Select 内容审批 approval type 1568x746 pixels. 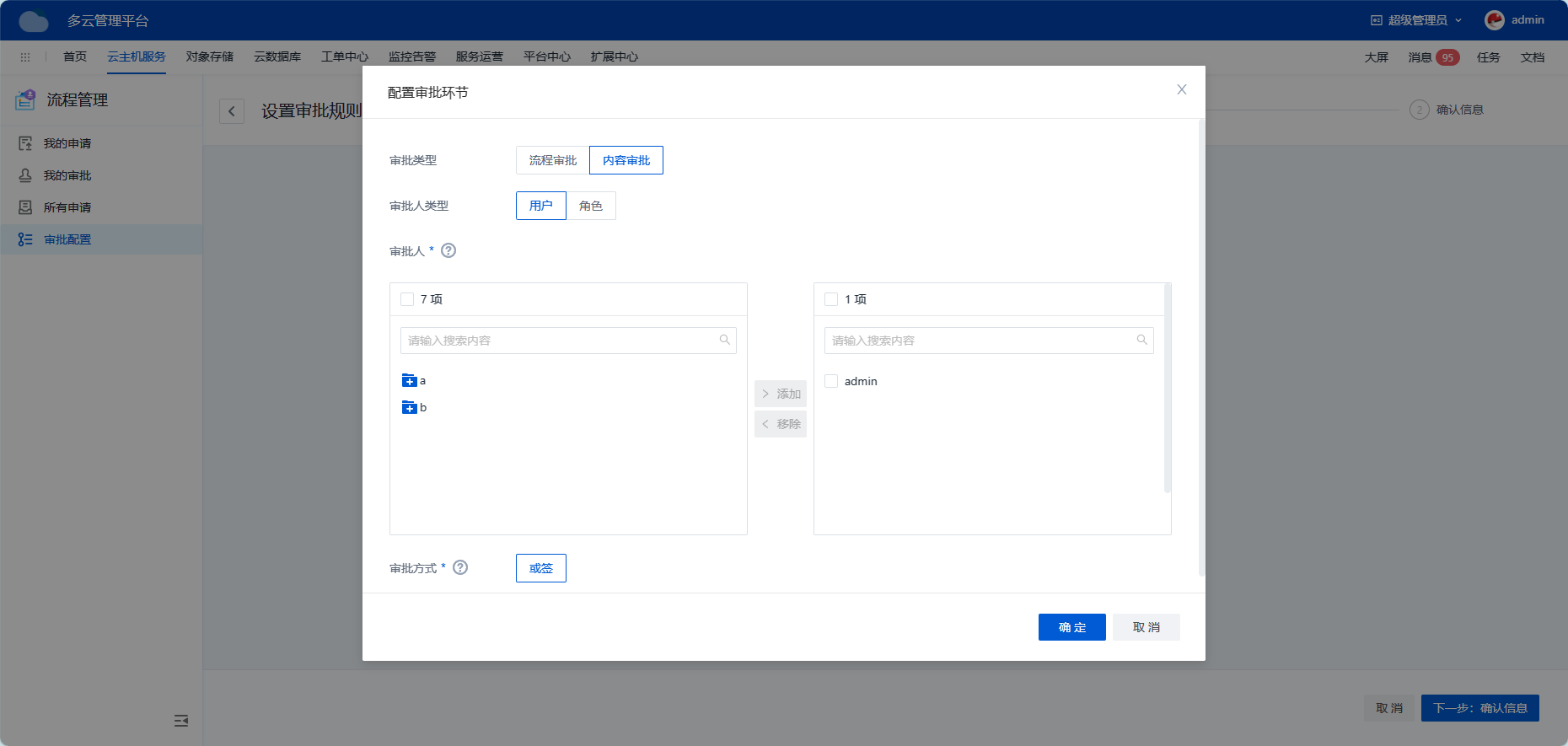pyautogui.click(x=626, y=160)
